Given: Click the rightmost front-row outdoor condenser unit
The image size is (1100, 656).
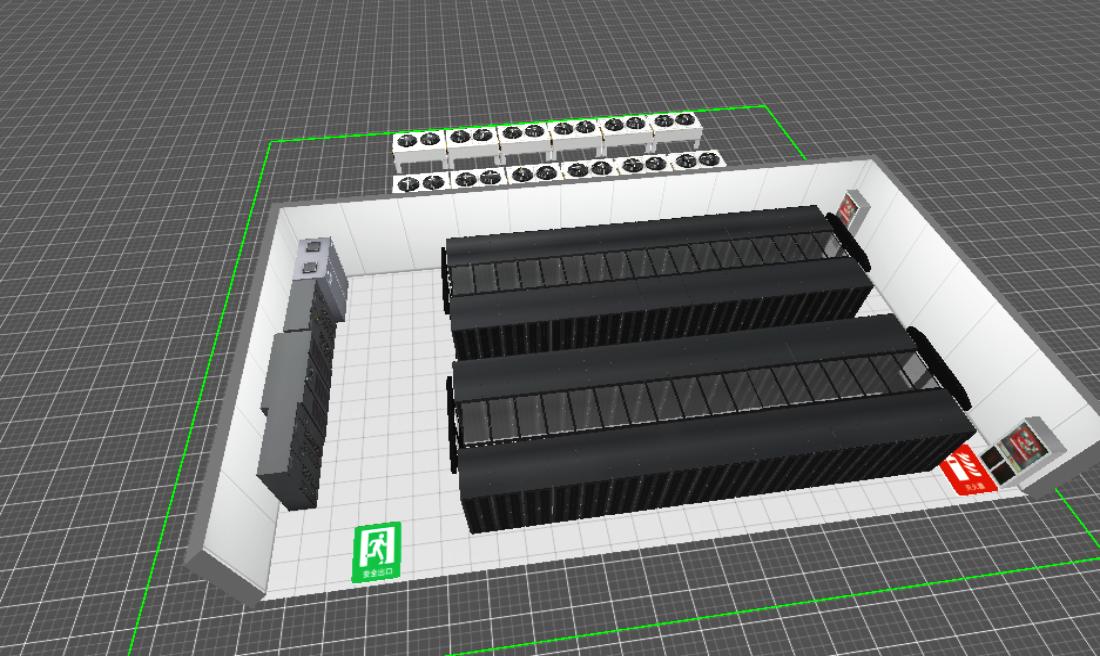Looking at the screenshot, I should [696, 162].
